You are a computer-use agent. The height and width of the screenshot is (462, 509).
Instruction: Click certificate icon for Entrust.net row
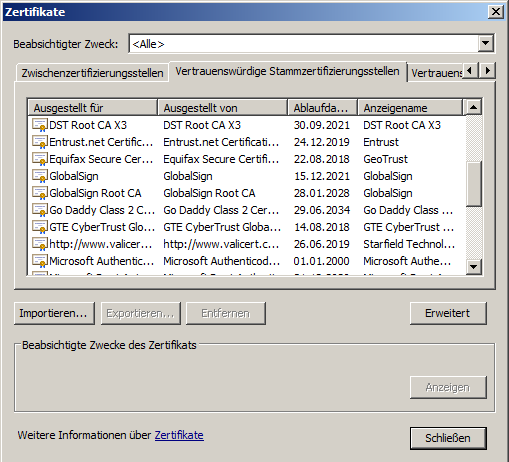(39, 142)
